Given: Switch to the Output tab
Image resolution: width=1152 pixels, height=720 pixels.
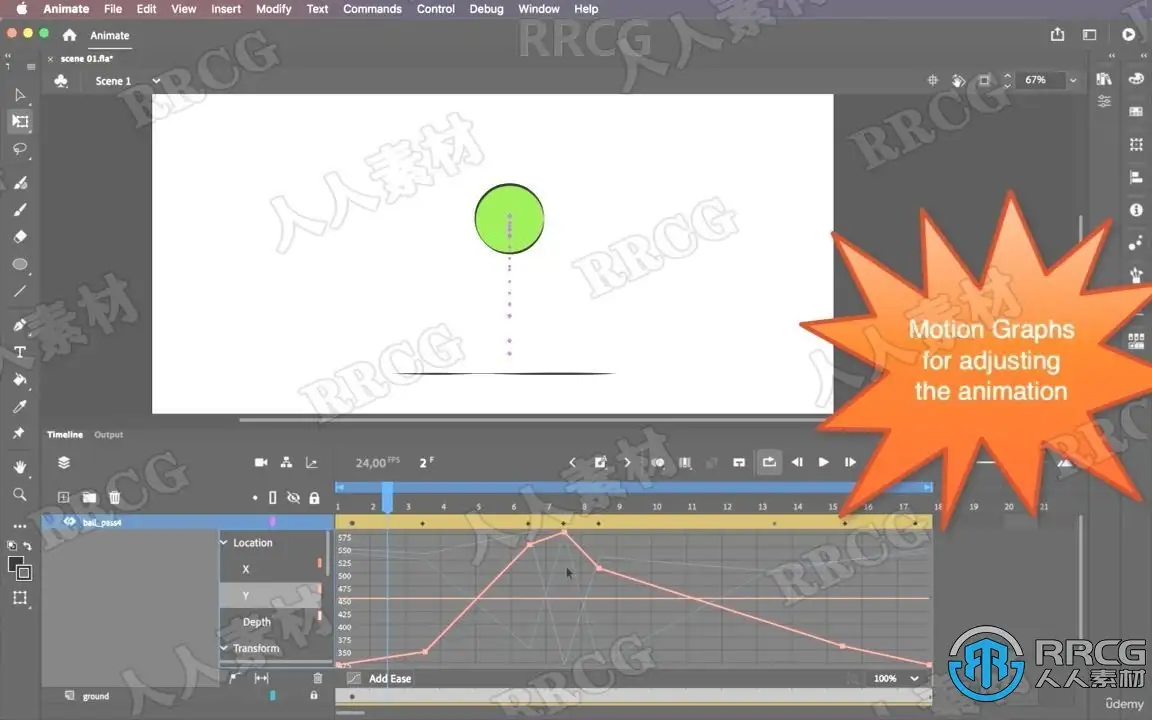Looking at the screenshot, I should click(x=109, y=434).
